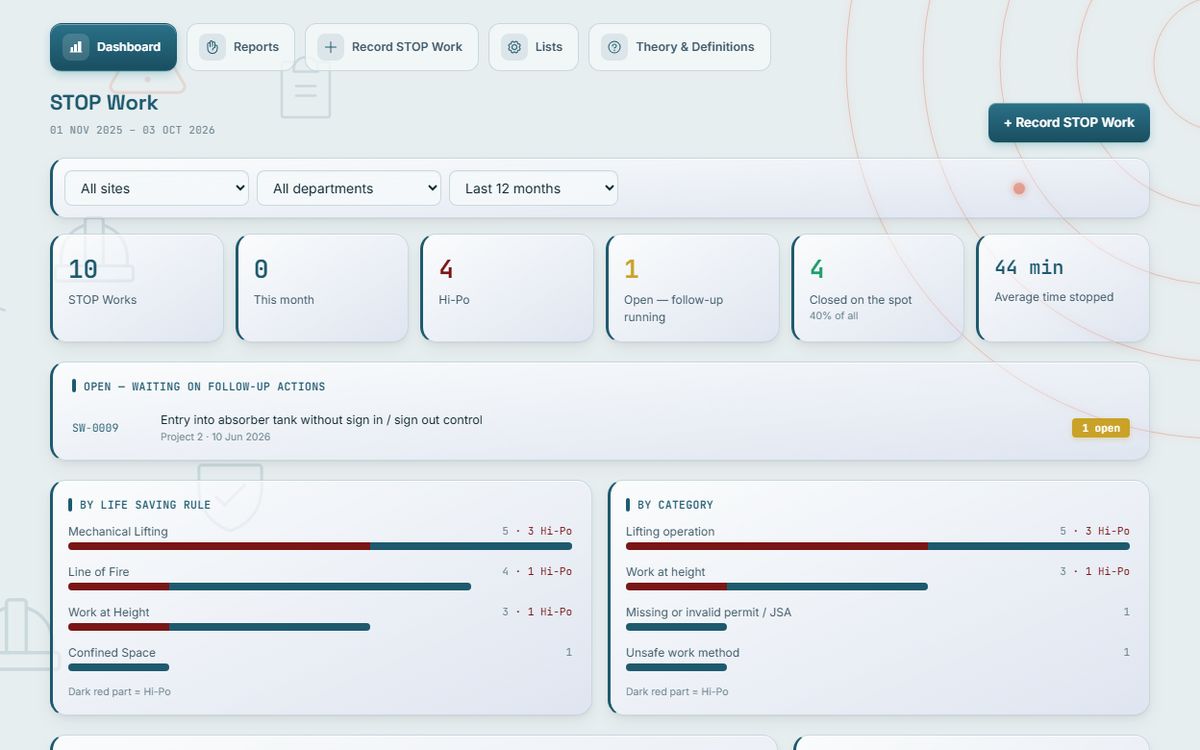Click the 1 open badge
This screenshot has width=1200, height=750.
(1101, 428)
